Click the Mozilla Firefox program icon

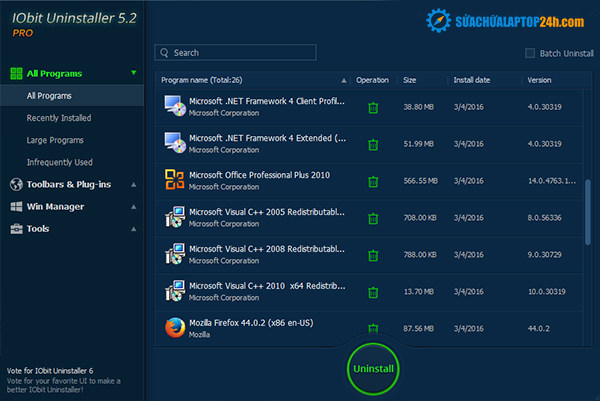(174, 328)
